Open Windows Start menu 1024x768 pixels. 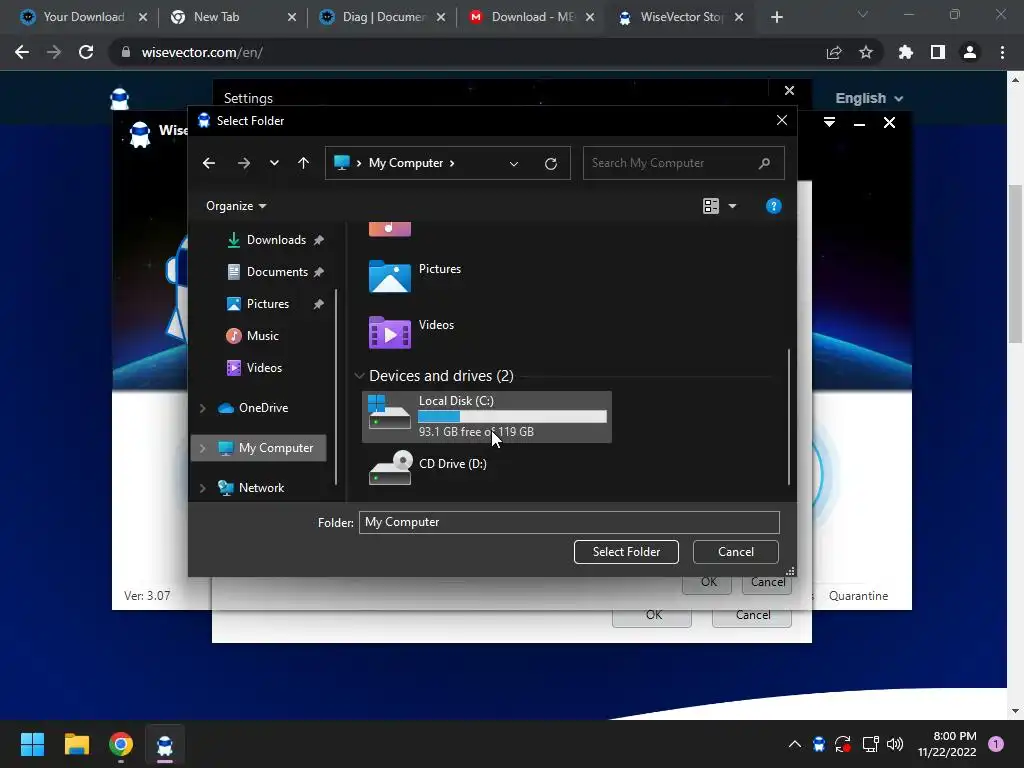pos(32,744)
